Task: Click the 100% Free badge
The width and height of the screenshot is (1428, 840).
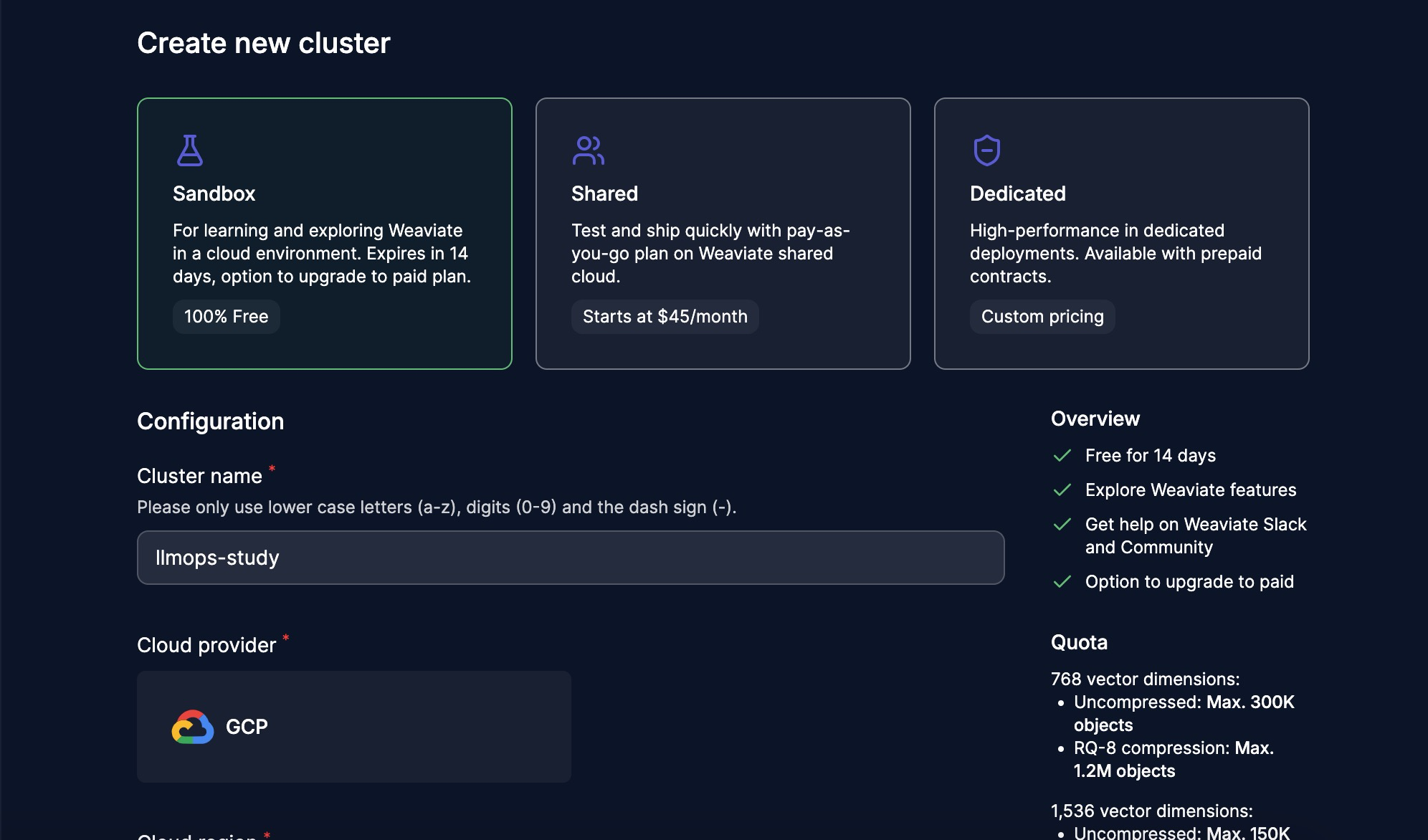Action: pyautogui.click(x=226, y=317)
